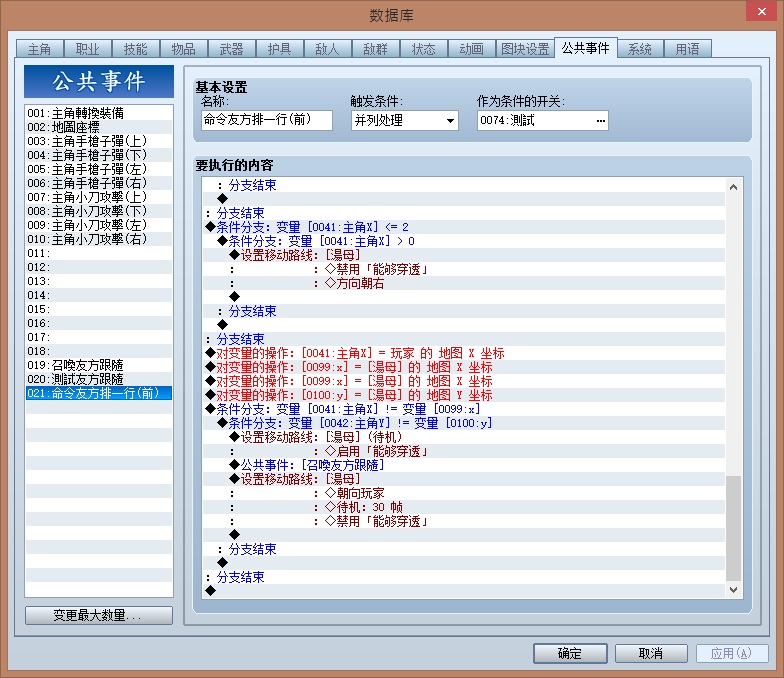Switch to the 动画 tab
The width and height of the screenshot is (784, 678).
pos(472,49)
